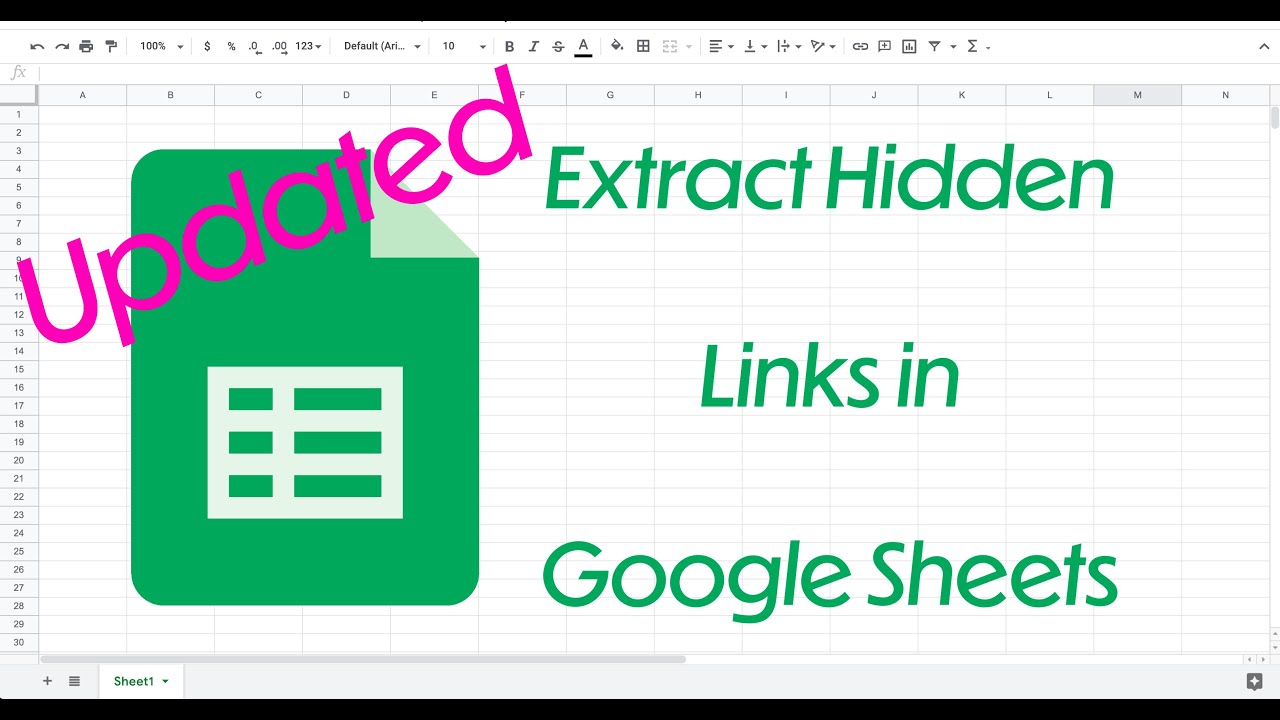This screenshot has width=1280, height=720.
Task: Open the Sheet1 tab options arrow
Action: pos(165,682)
